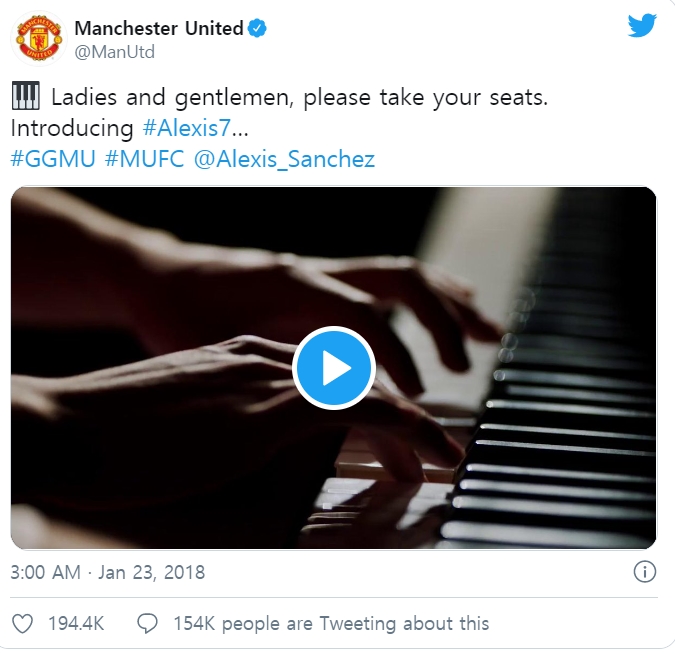View 154K people are Tweeting about this
This screenshot has height=655, width=675.
point(331,624)
